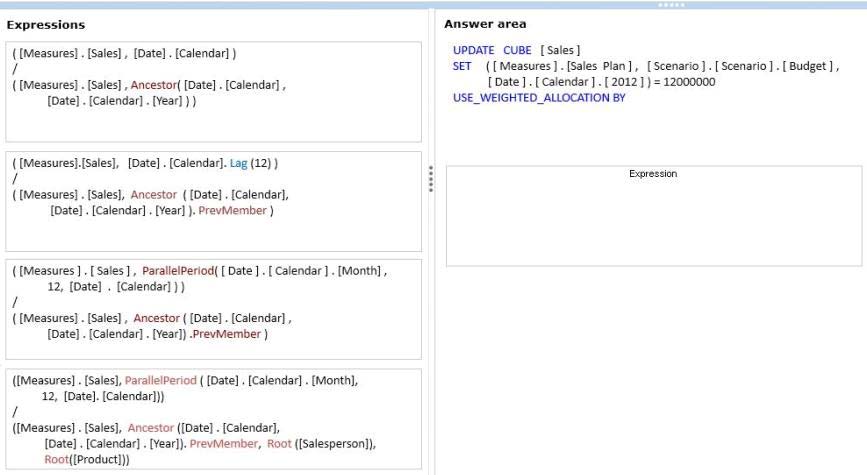Click the Expression label in the answer box
This screenshot has height=475, width=867.
coord(653,174)
